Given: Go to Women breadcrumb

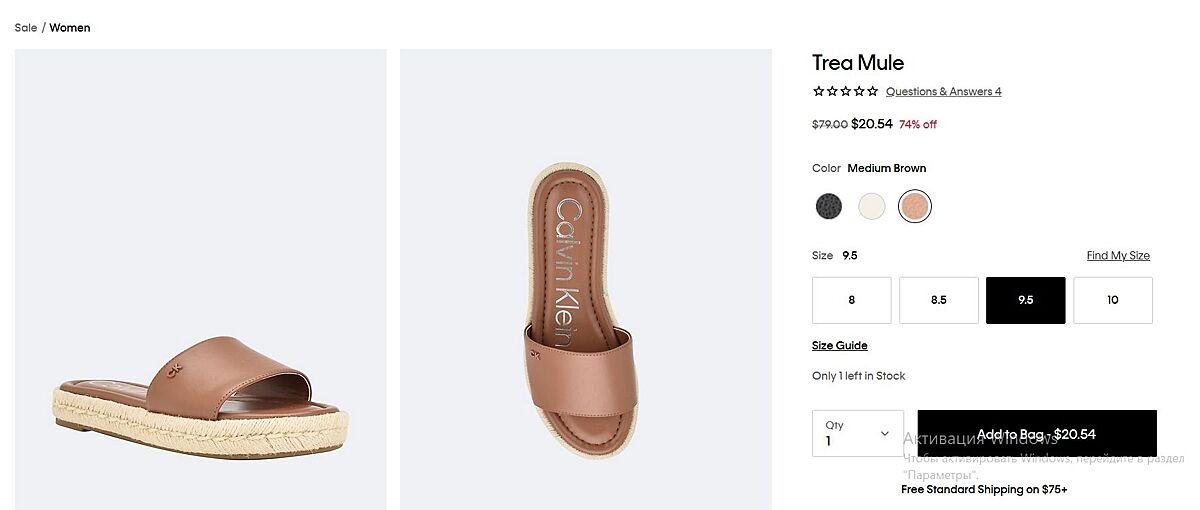Looking at the screenshot, I should point(70,28).
